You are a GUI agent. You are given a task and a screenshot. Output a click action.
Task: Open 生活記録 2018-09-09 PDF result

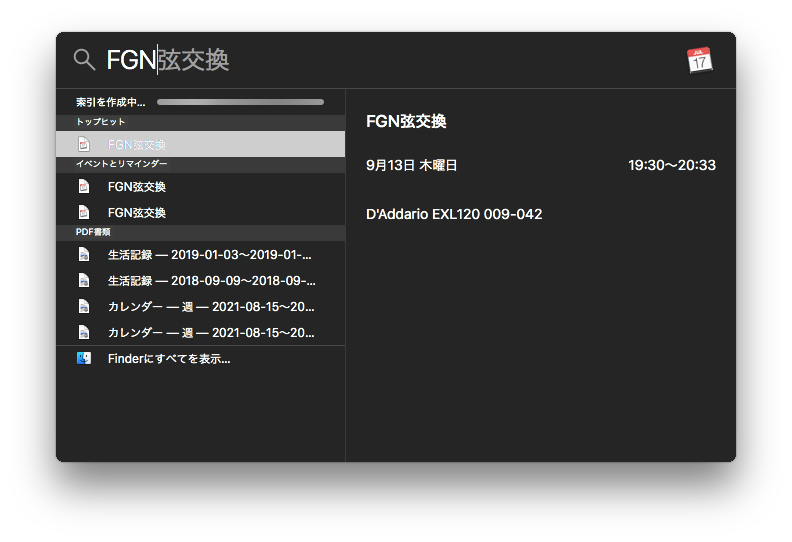tap(201, 280)
